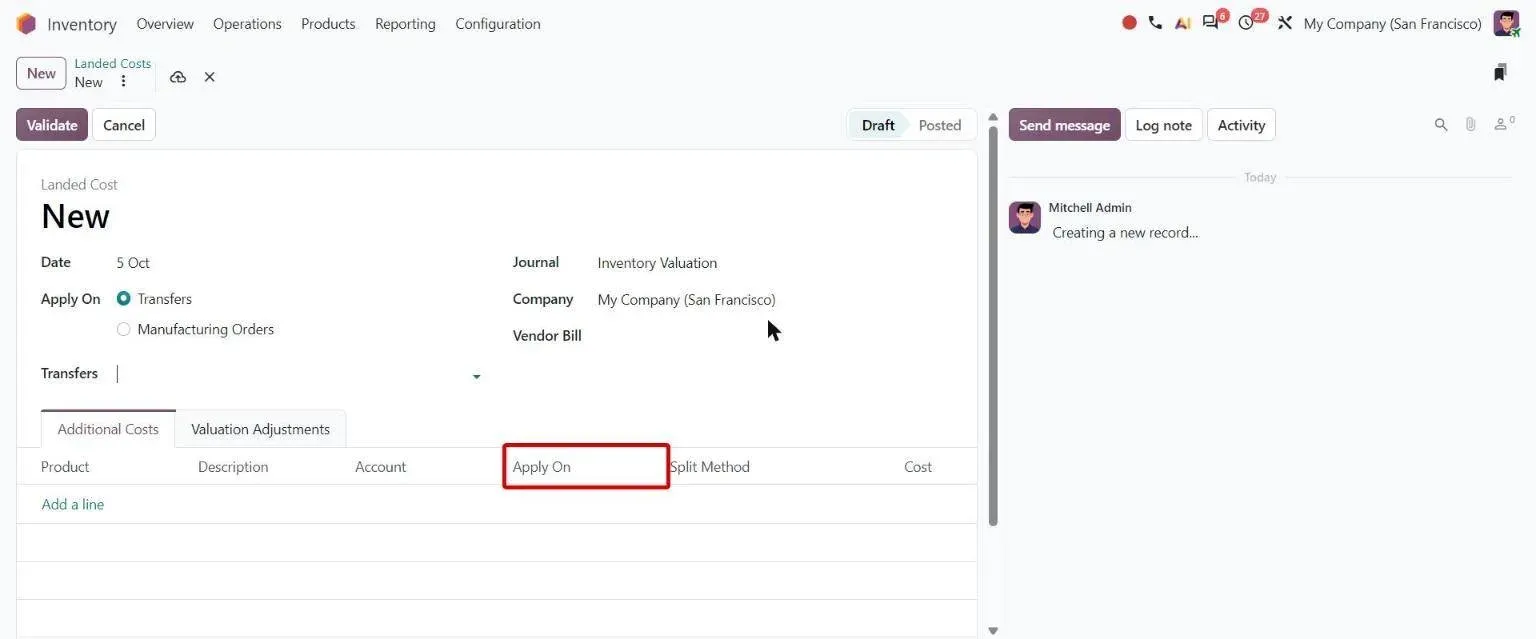
Task: Switch to the Additional Costs tab
Action: point(108,429)
